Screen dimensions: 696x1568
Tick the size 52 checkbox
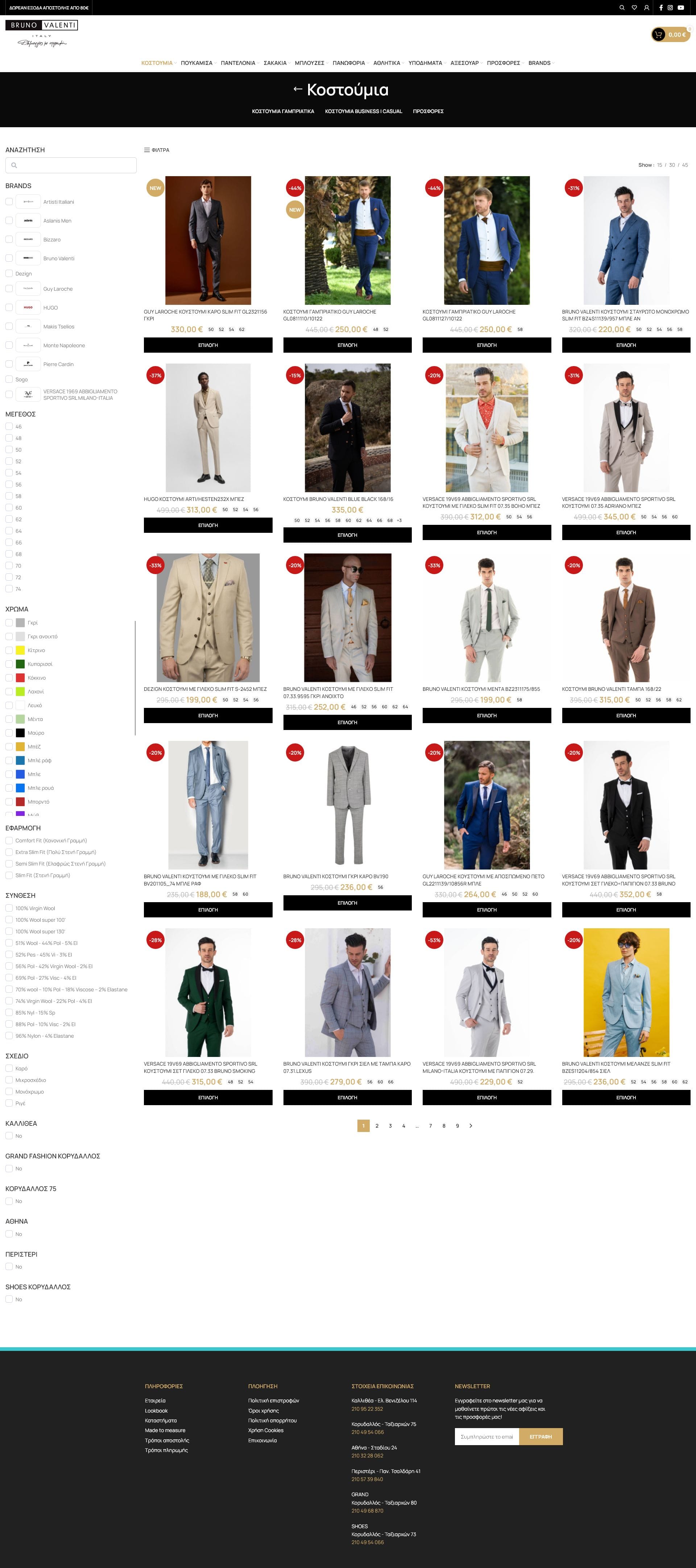click(9, 461)
